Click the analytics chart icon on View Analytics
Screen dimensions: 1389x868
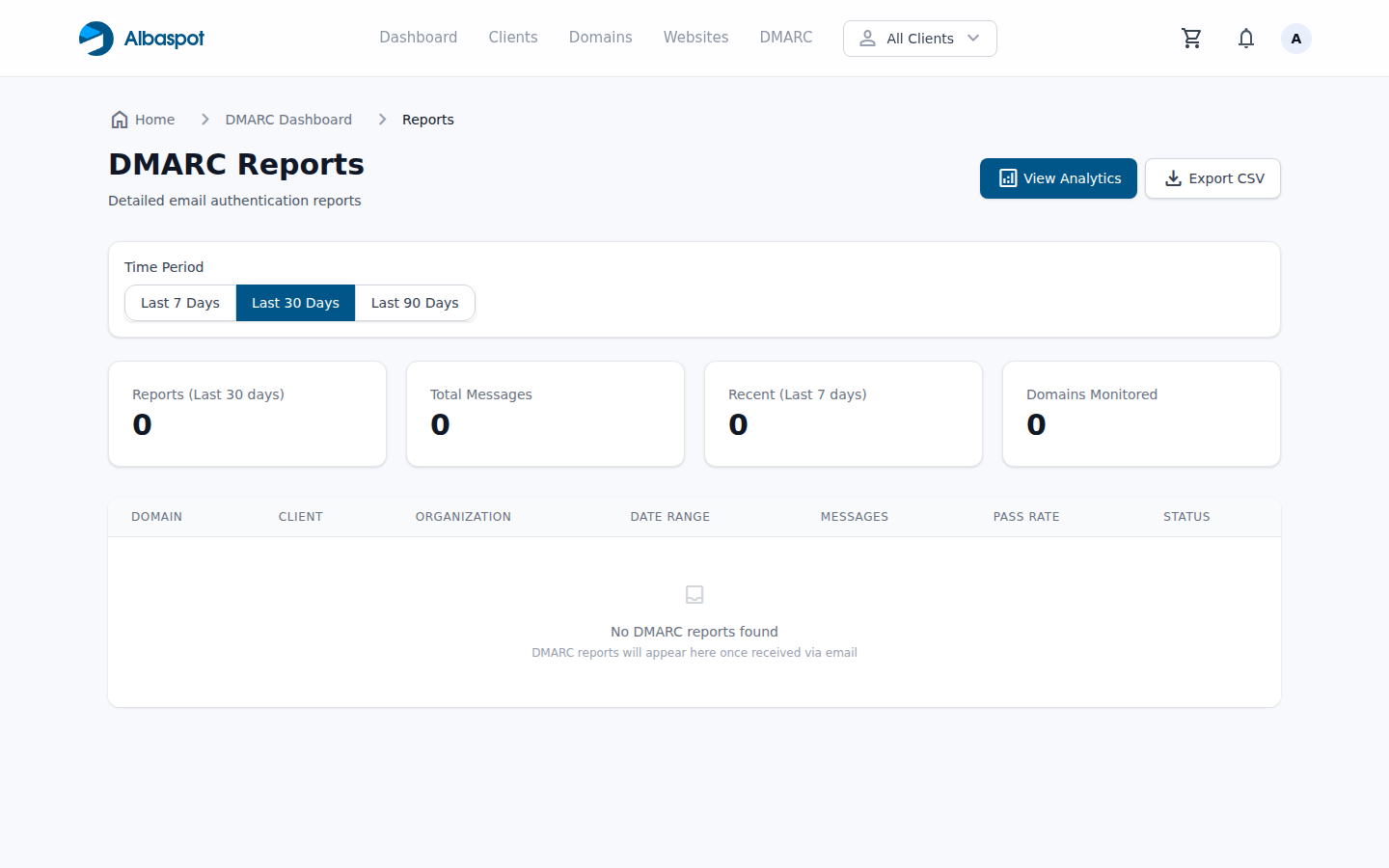[x=1007, y=177]
